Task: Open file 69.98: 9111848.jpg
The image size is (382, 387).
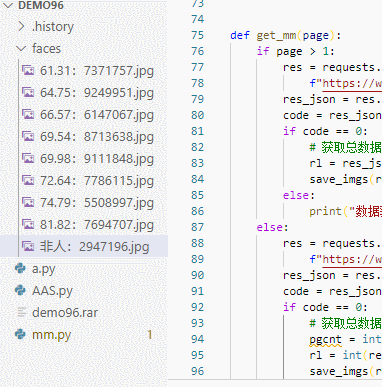Action: [x=97, y=159]
